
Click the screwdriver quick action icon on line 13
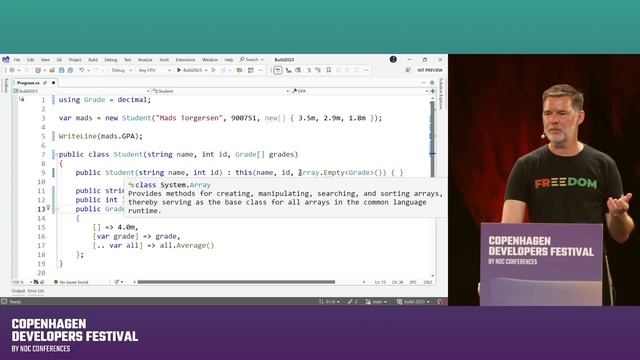48,208
